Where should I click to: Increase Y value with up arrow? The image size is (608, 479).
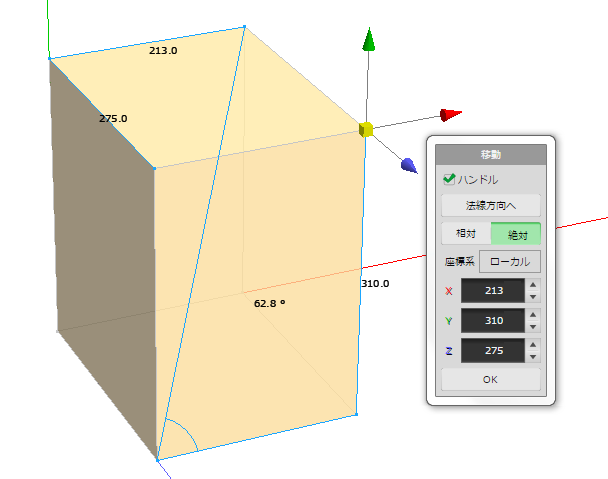click(533, 315)
